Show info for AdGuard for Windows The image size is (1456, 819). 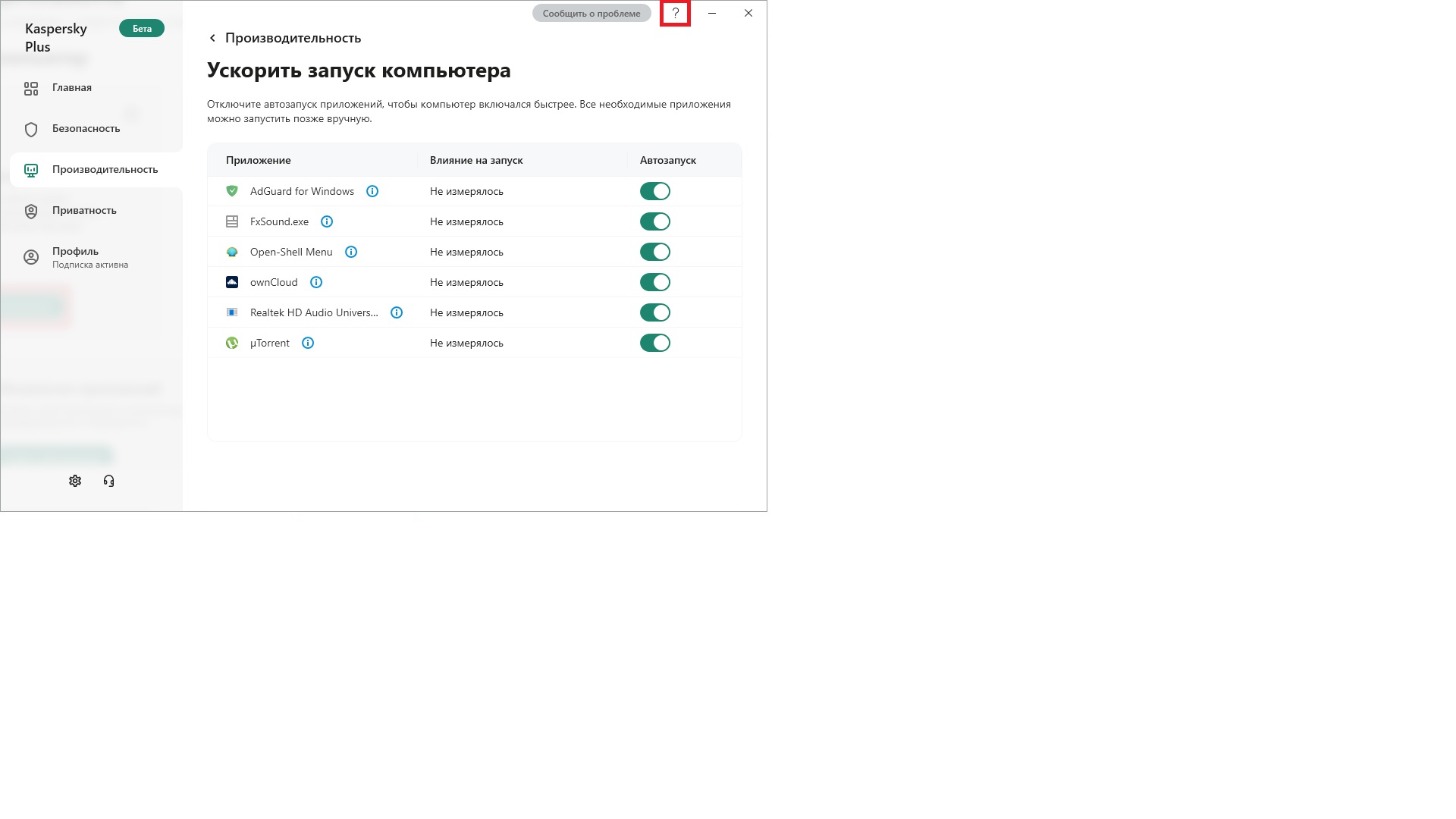coord(372,191)
